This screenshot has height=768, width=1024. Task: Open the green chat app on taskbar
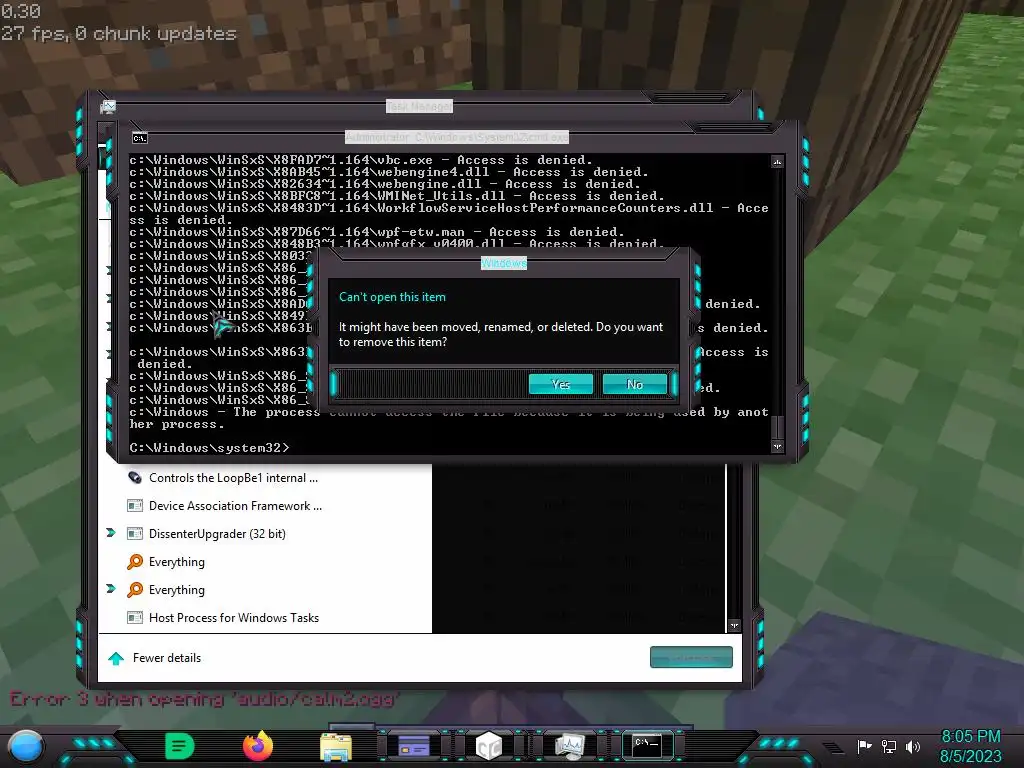(x=180, y=746)
